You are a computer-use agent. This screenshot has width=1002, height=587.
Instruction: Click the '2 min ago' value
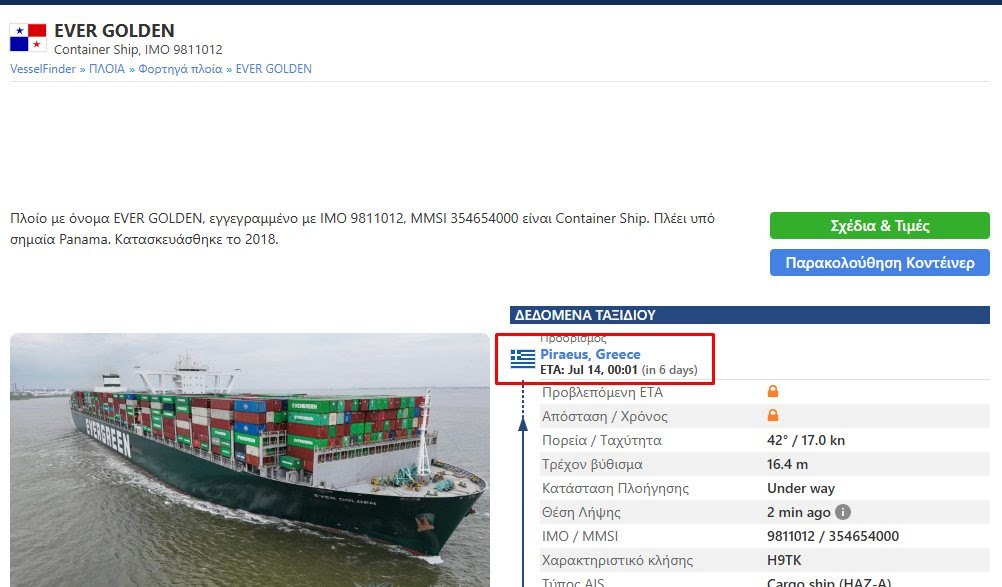[799, 512]
